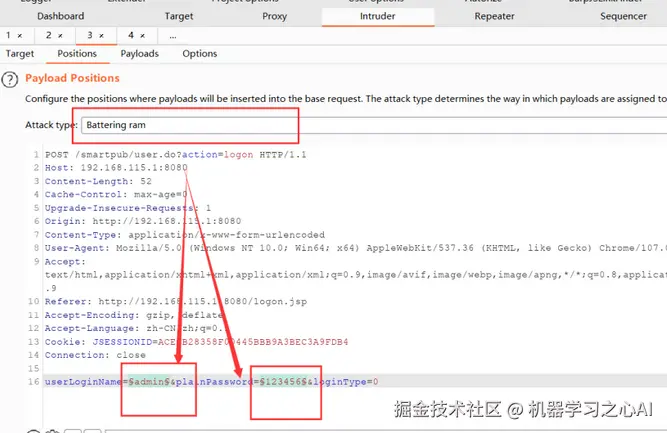Go to the Repeater tab
This screenshot has height=433, width=667.
tap(494, 16)
